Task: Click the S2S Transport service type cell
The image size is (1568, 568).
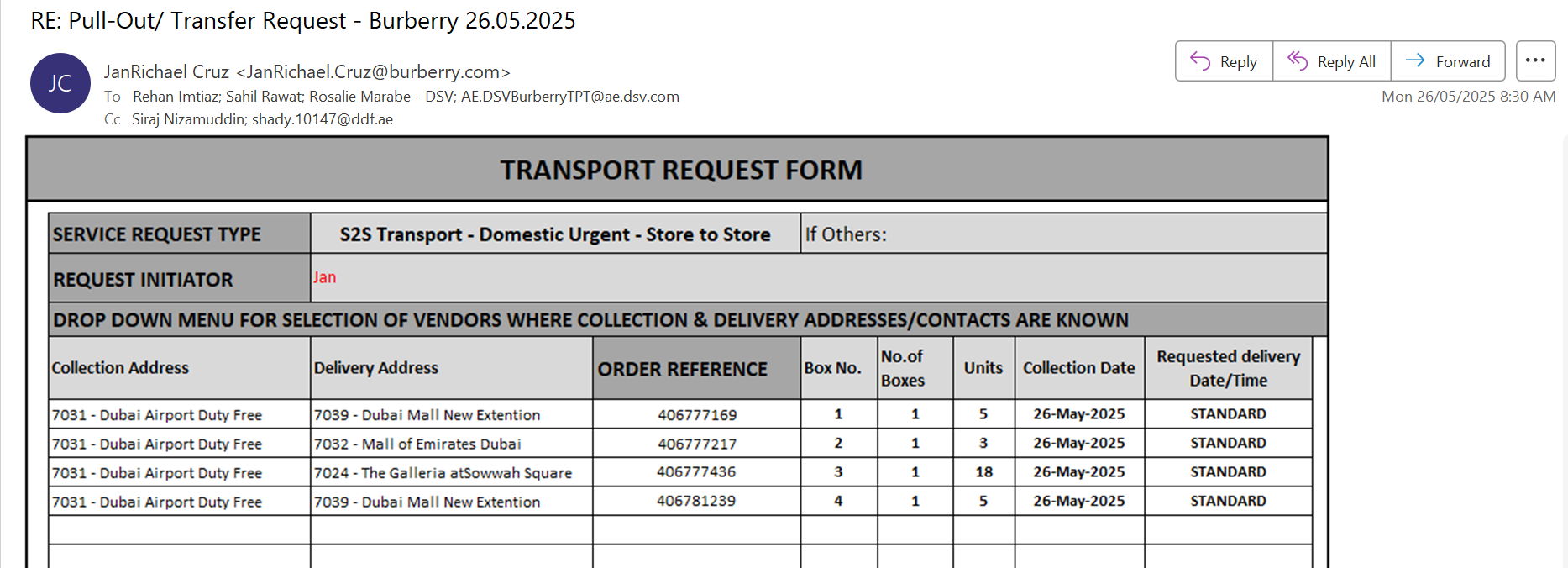Action: click(555, 234)
